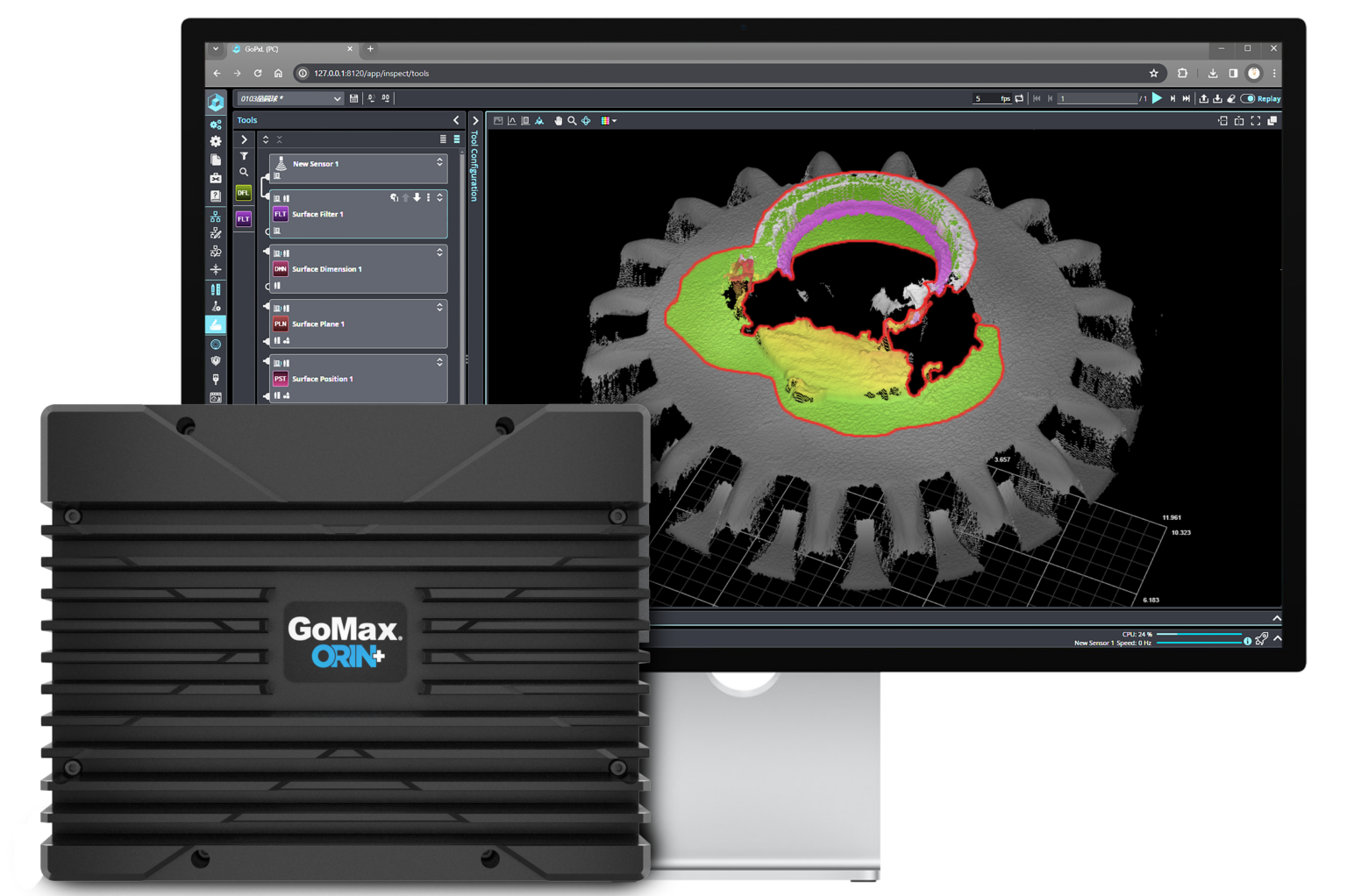The height and width of the screenshot is (896, 1347).
Task: Expand the Surface Position 1 card
Action: point(439,362)
